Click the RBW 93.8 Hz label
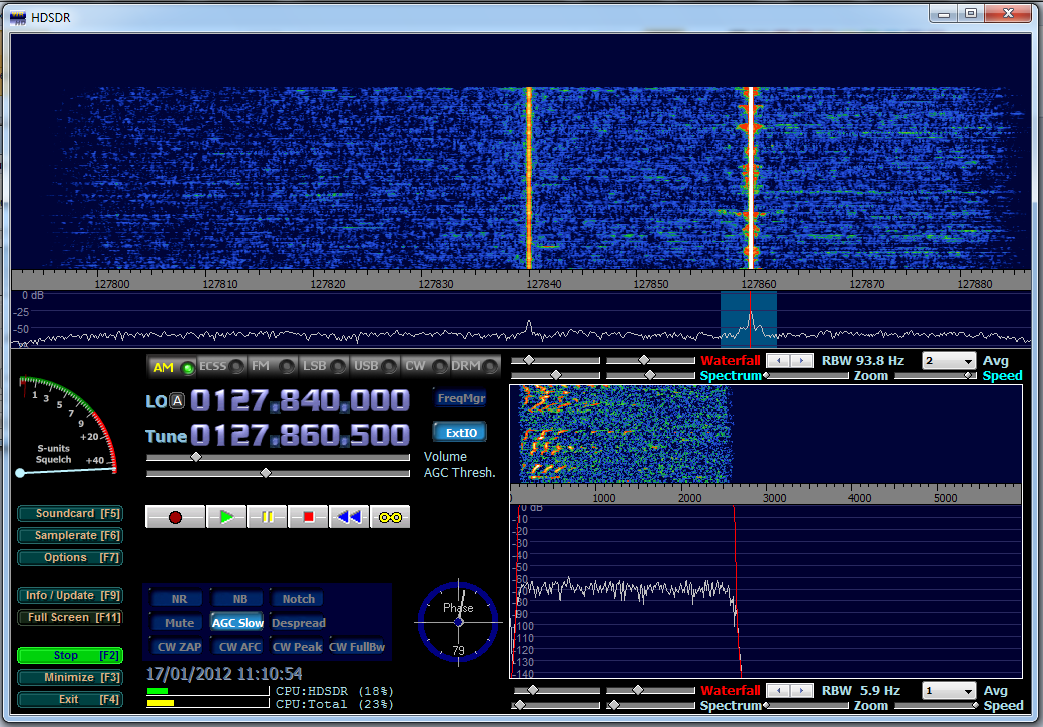 863,361
